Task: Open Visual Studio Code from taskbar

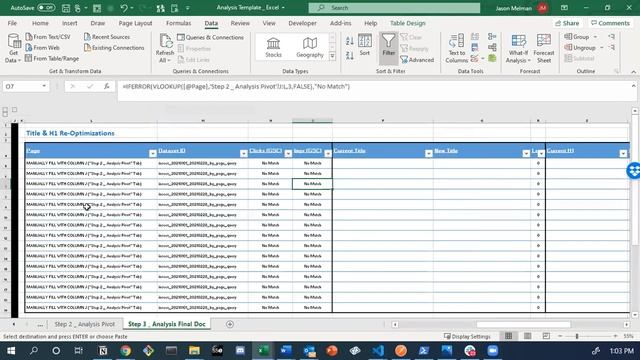Action: [x=378, y=351]
